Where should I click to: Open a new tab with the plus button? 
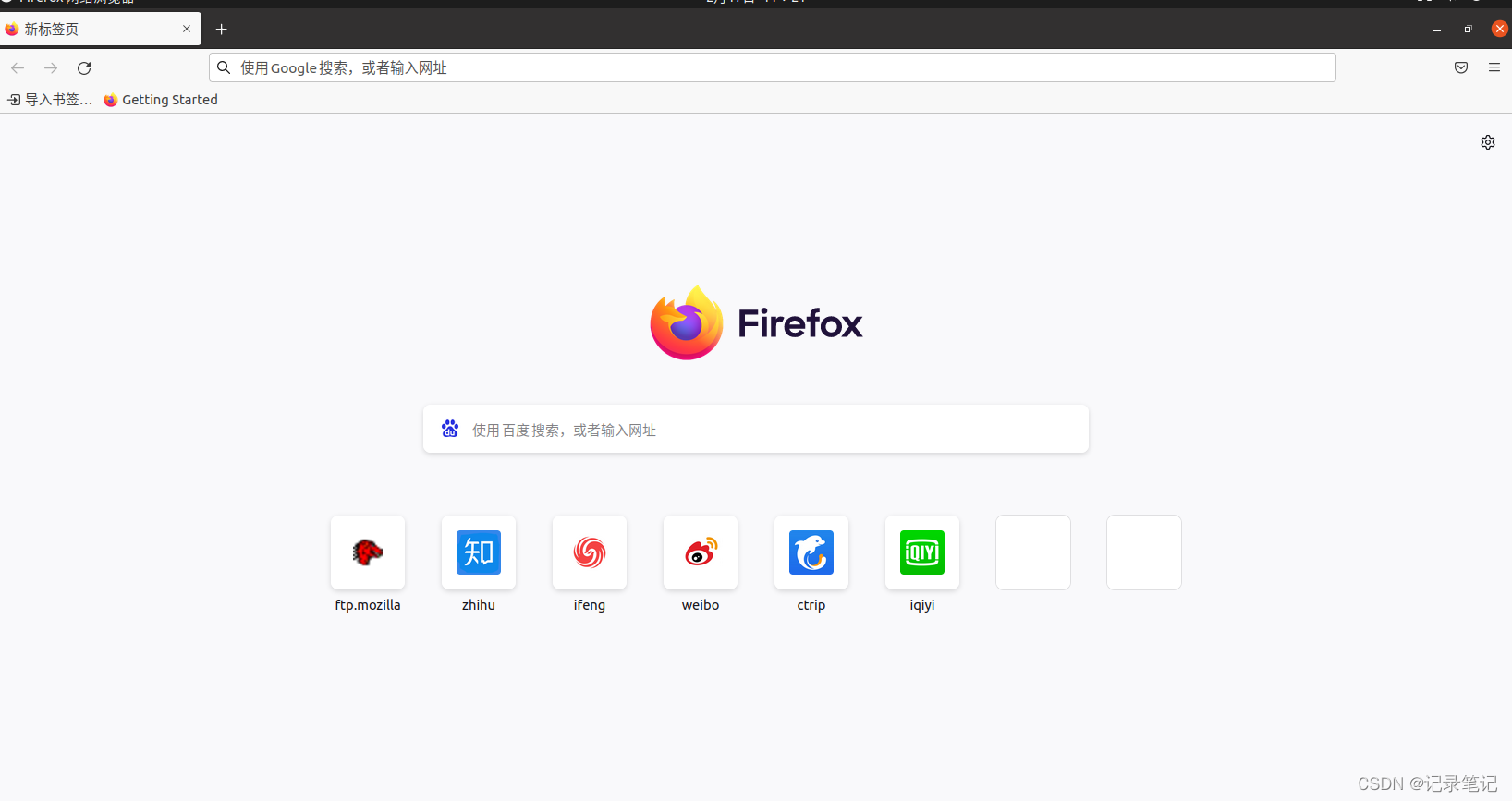[222, 30]
